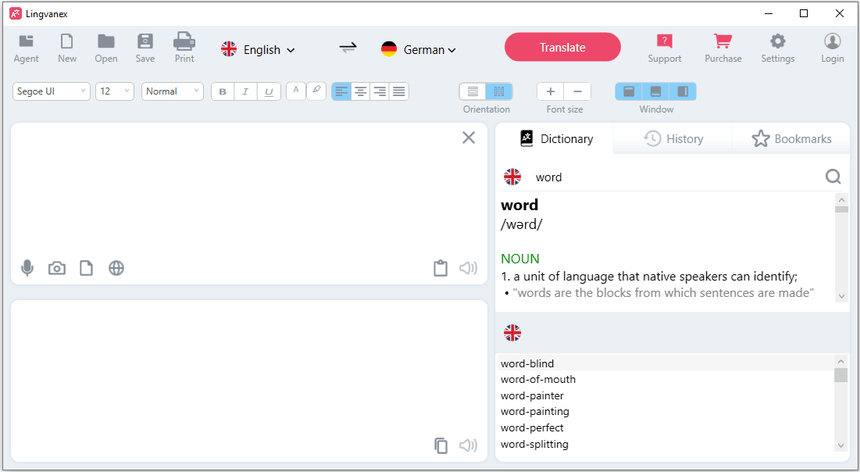860x472 pixels.
Task: Toggle bold formatting
Action: [x=223, y=92]
